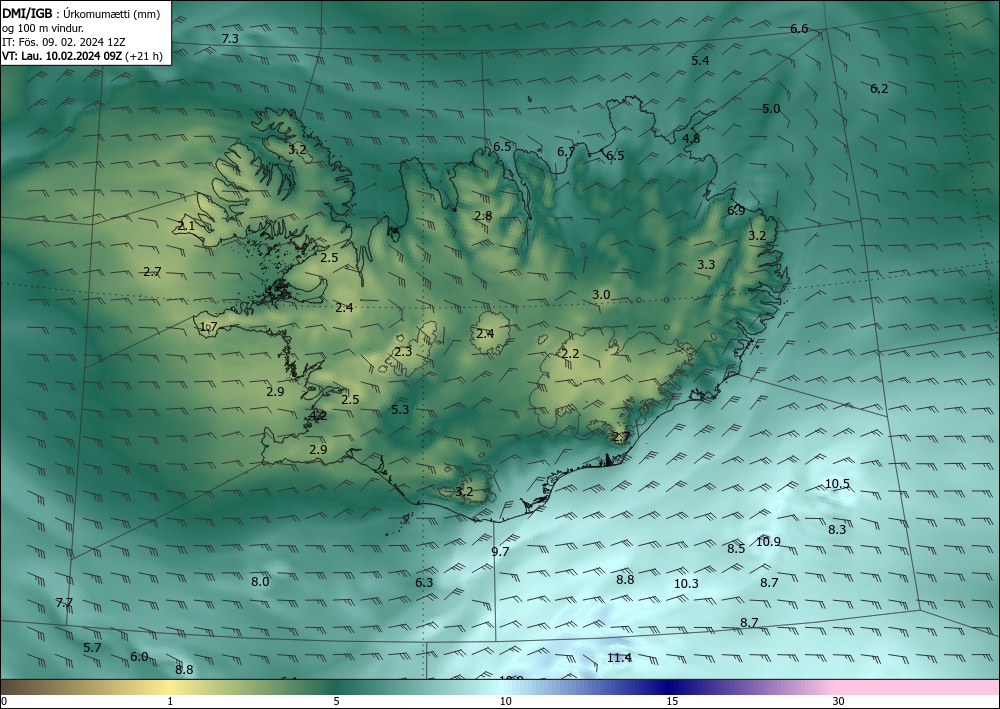The image size is (1000, 709).
Task: Click the 4.8 value on the northeast peninsula
Action: 691,138
